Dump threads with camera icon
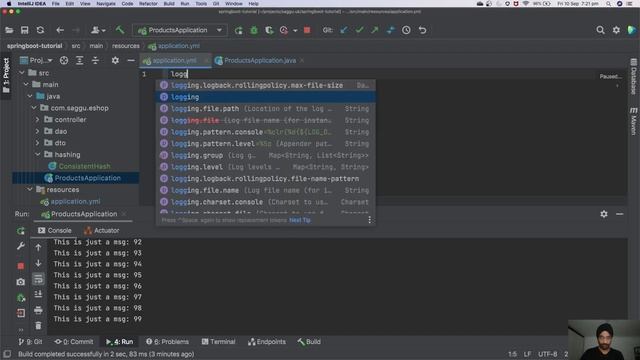640x360 pixels. (21, 282)
